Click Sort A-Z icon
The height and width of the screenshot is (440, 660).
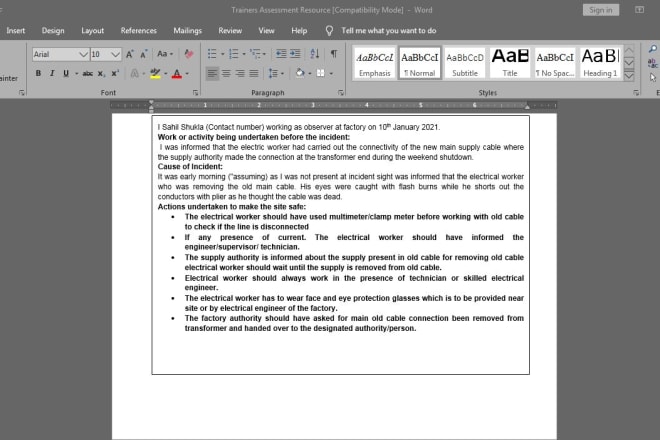tap(314, 53)
